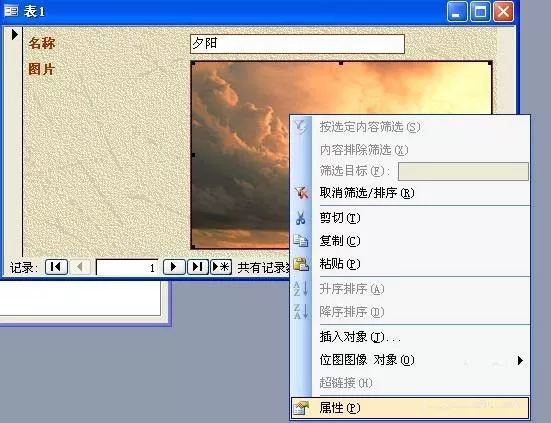Close the 表1 window
This screenshot has height=423, width=551.
click(x=504, y=11)
